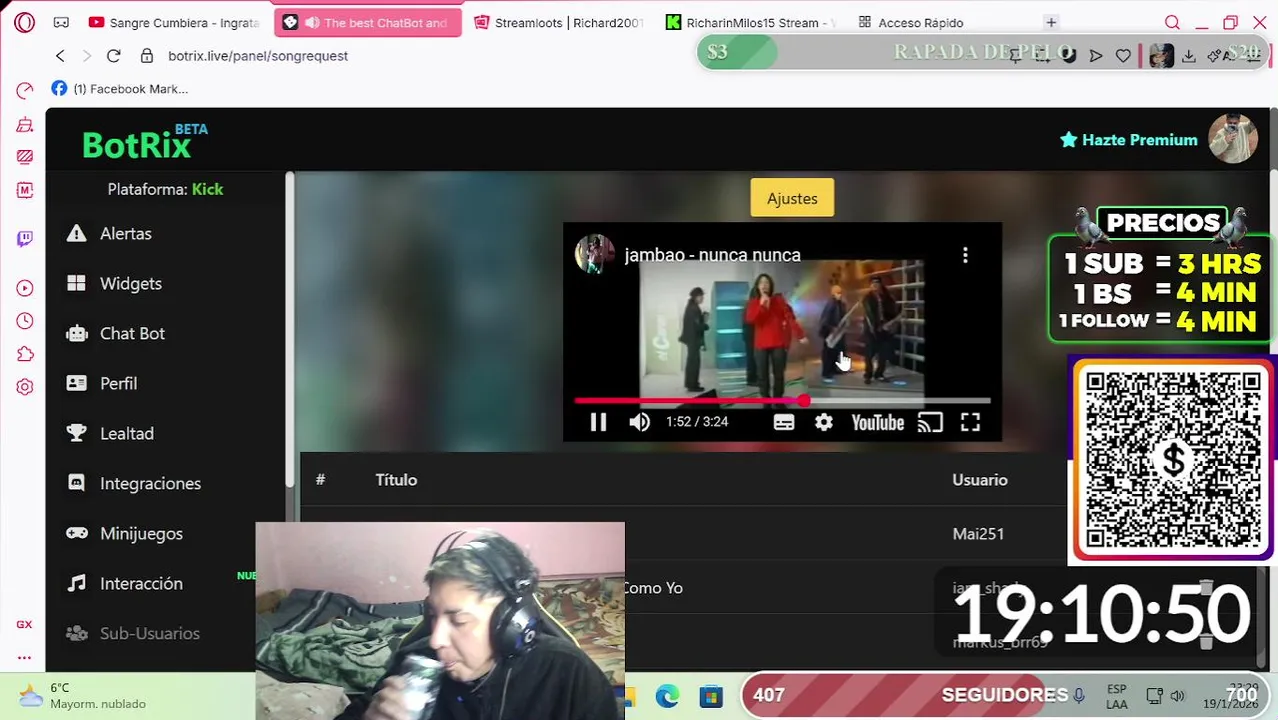The image size is (1278, 720).
Task: Open Opera sidebar three-dot more menu
Action: (x=24, y=657)
